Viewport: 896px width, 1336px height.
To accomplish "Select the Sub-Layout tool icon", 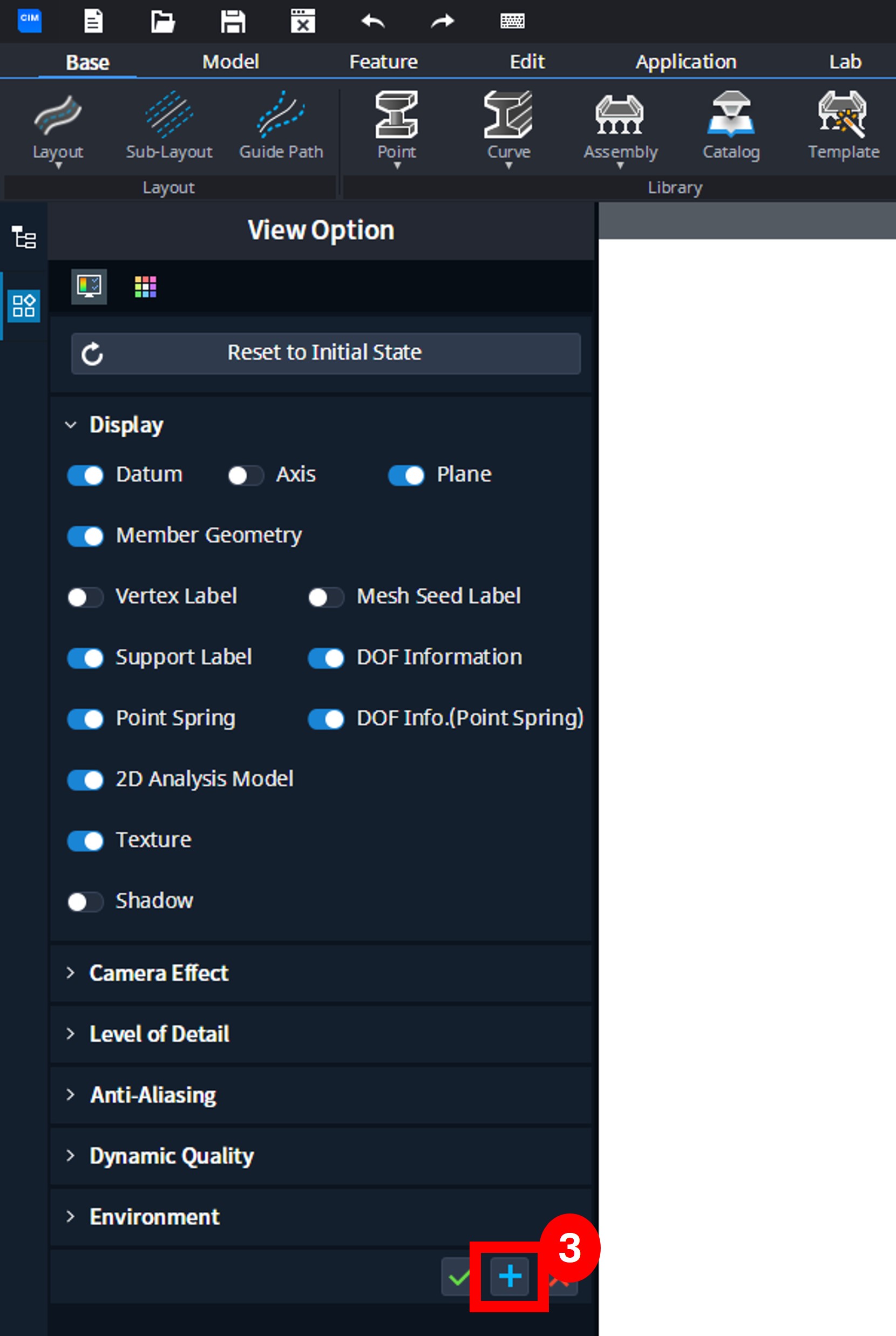I will click(169, 114).
